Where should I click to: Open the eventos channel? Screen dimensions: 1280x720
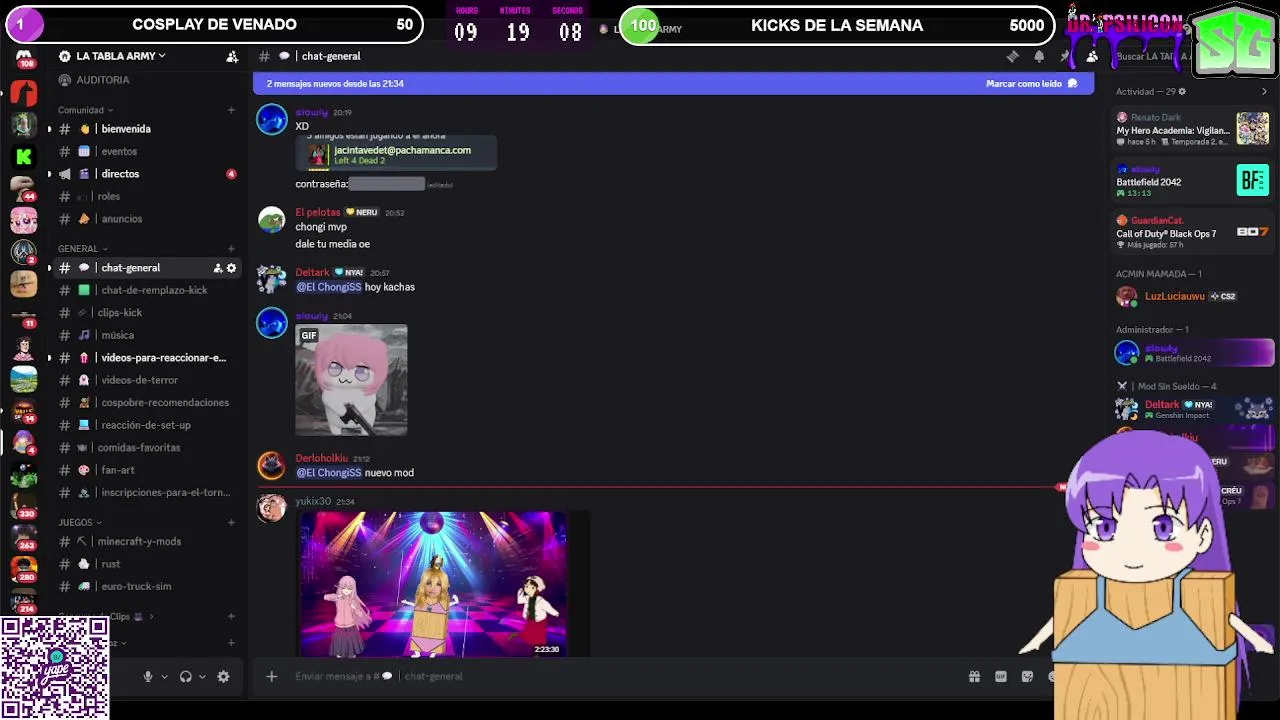(x=146, y=152)
